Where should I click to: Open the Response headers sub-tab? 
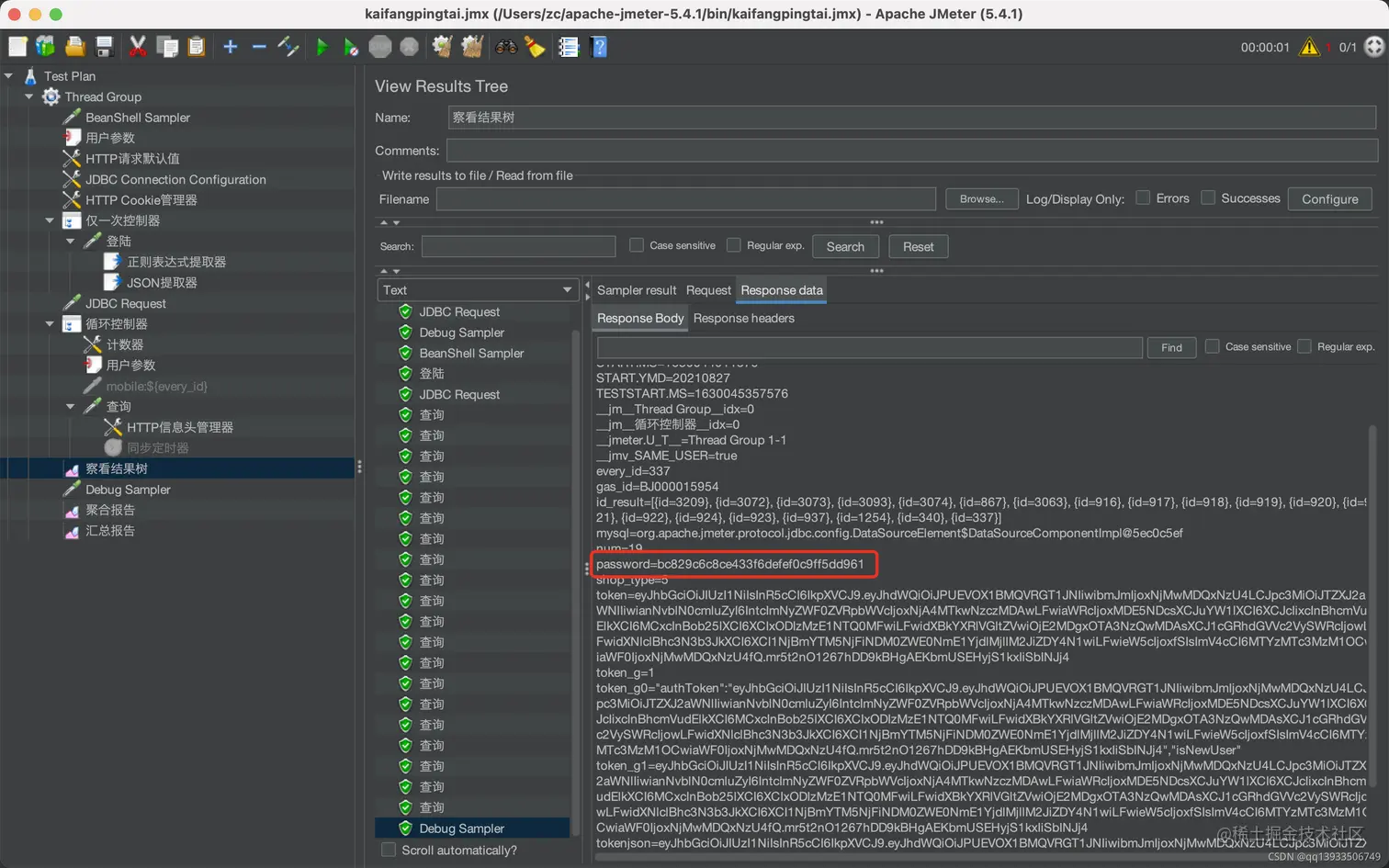click(x=744, y=318)
